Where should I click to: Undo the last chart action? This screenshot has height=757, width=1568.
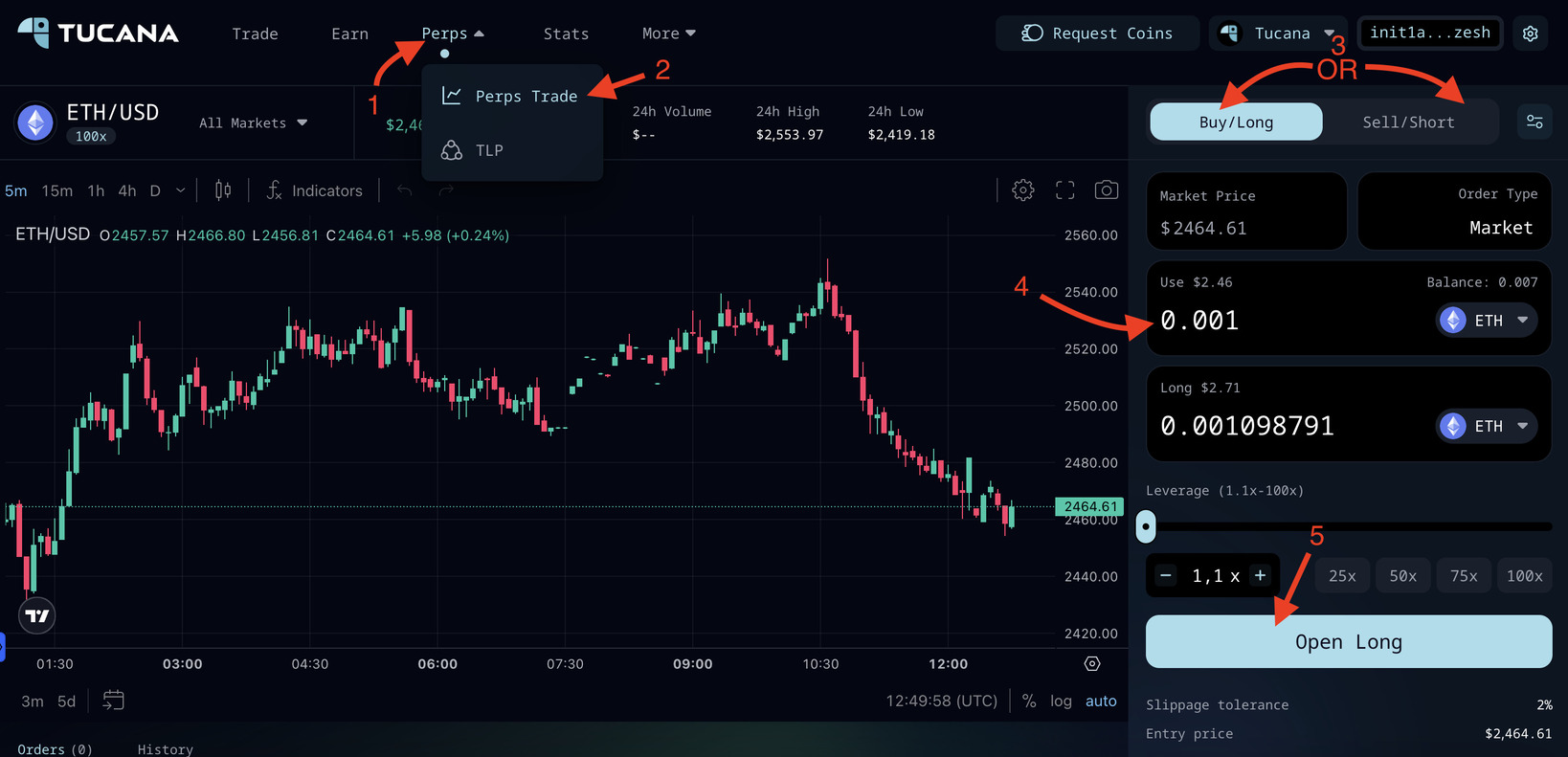(405, 190)
